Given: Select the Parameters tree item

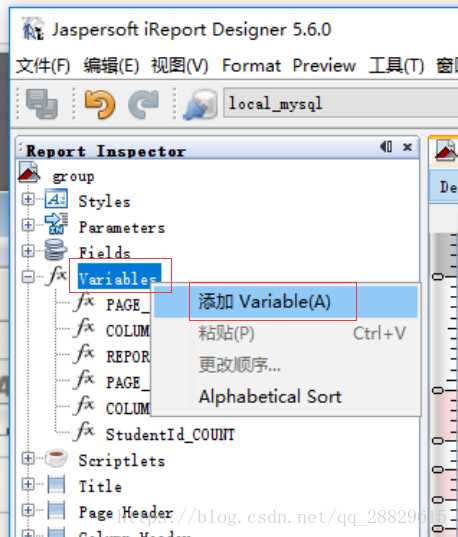Looking at the screenshot, I should [x=122, y=227].
